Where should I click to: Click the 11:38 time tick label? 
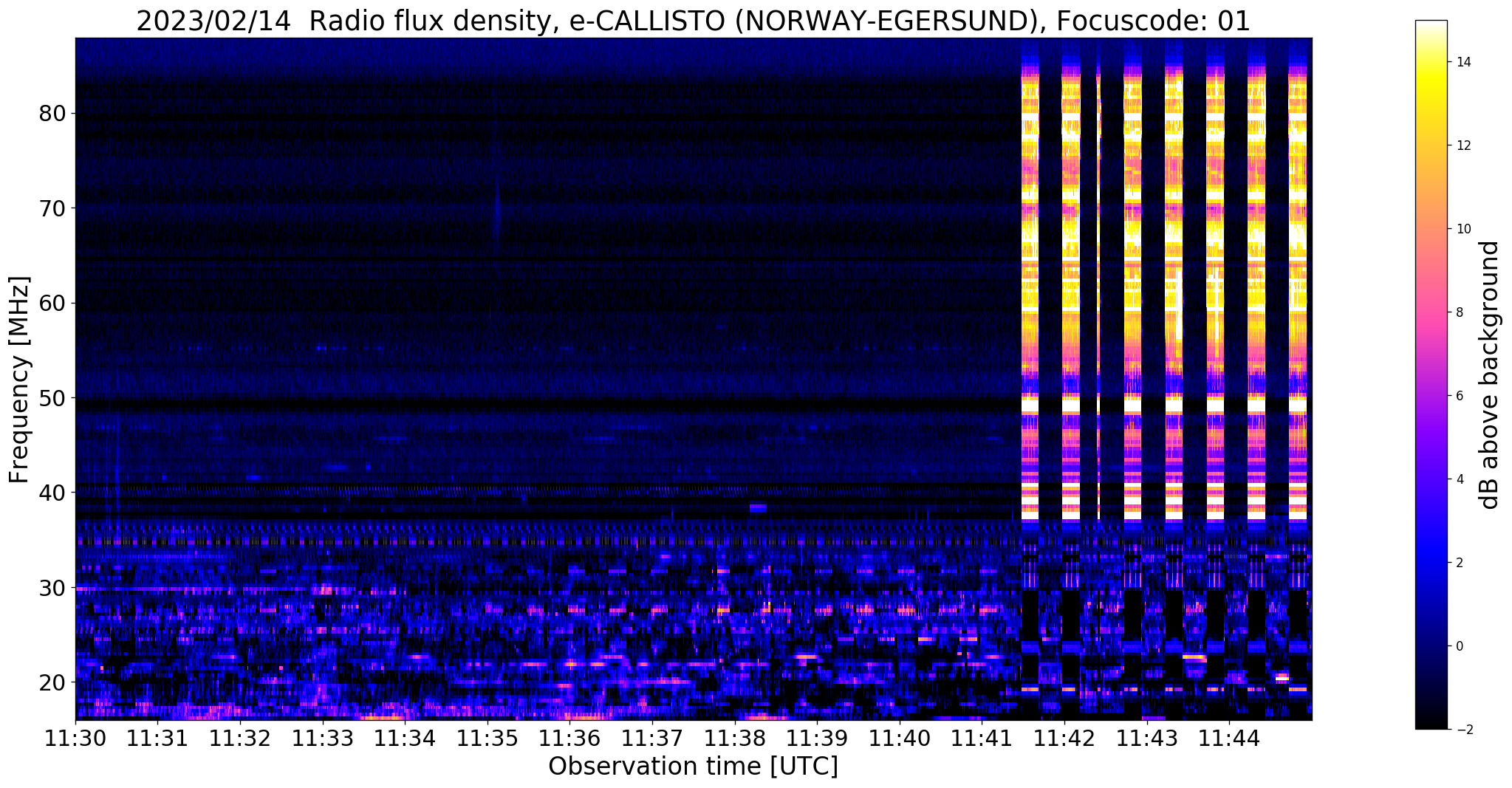click(x=735, y=738)
